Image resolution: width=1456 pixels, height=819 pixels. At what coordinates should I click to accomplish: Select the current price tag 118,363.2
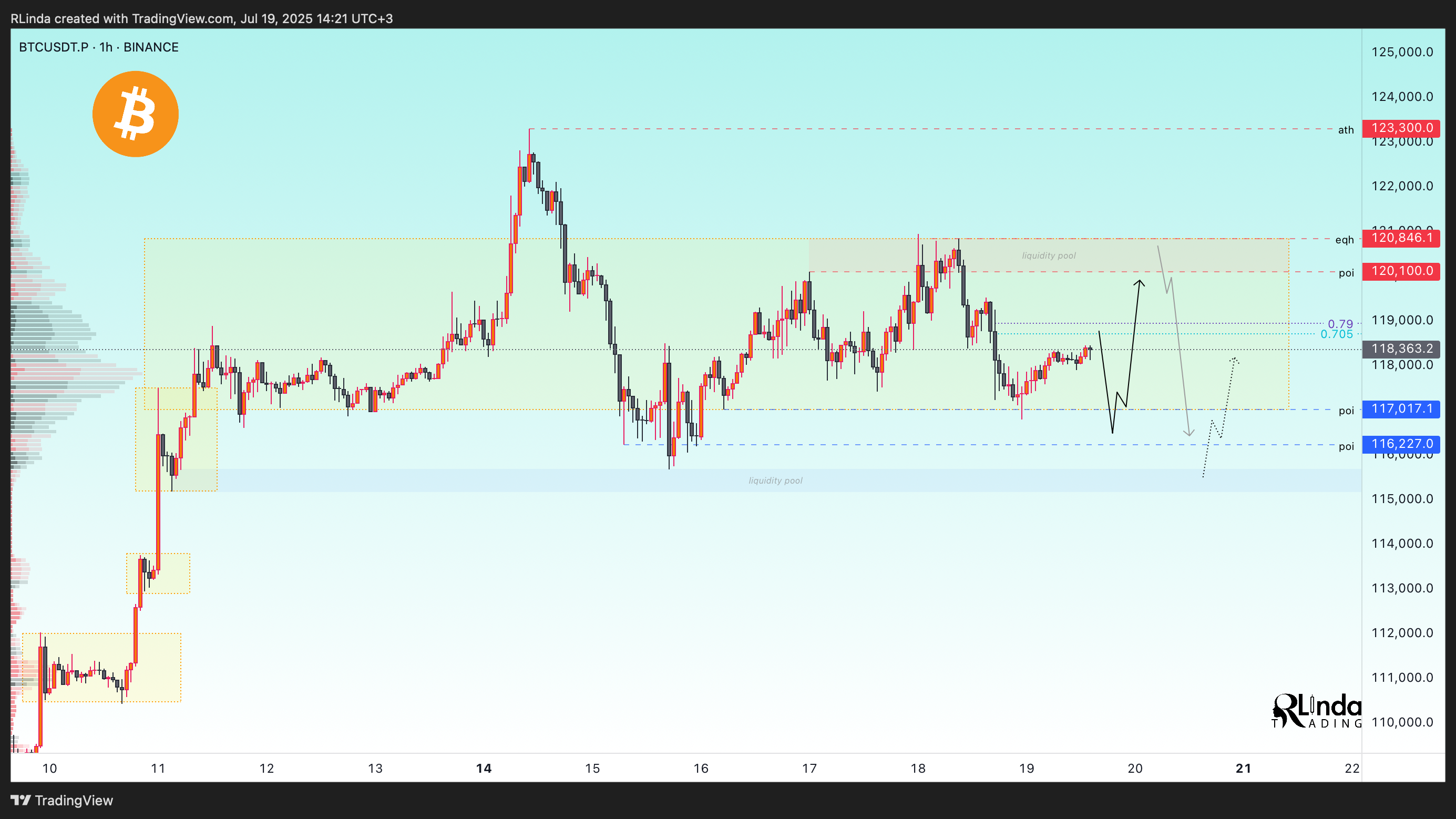[x=1401, y=349]
